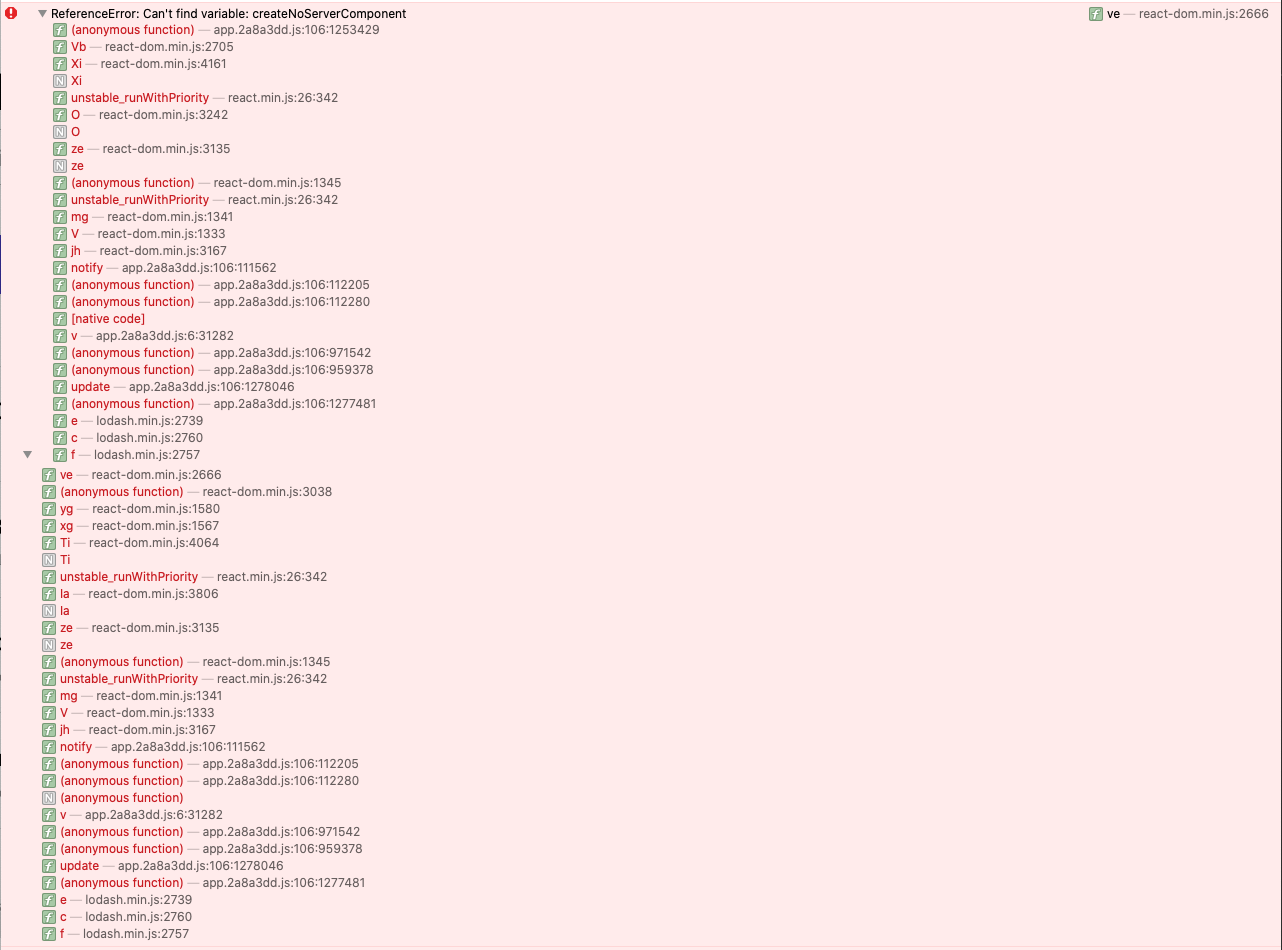This screenshot has height=950, width=1282.
Task: Select the [native code] stack frame
Action: [x=108, y=319]
